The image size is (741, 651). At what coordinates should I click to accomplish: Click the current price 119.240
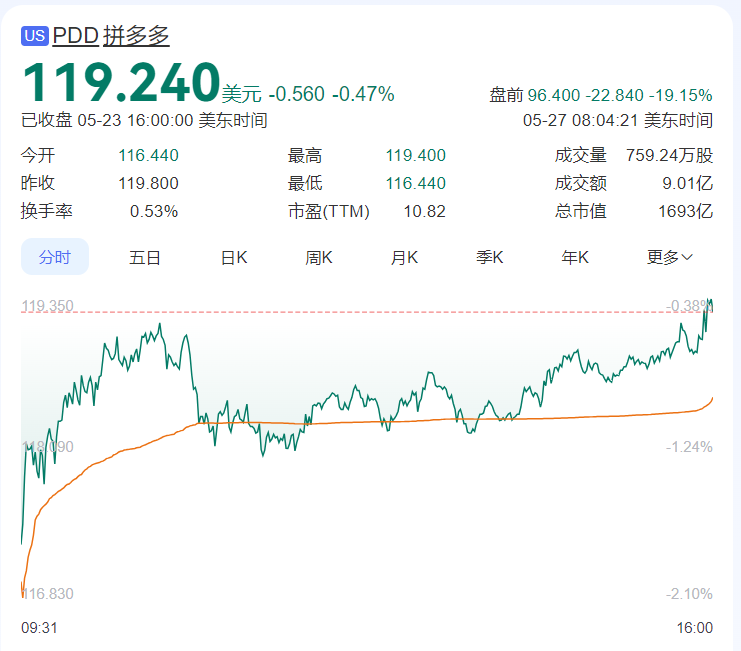121,82
